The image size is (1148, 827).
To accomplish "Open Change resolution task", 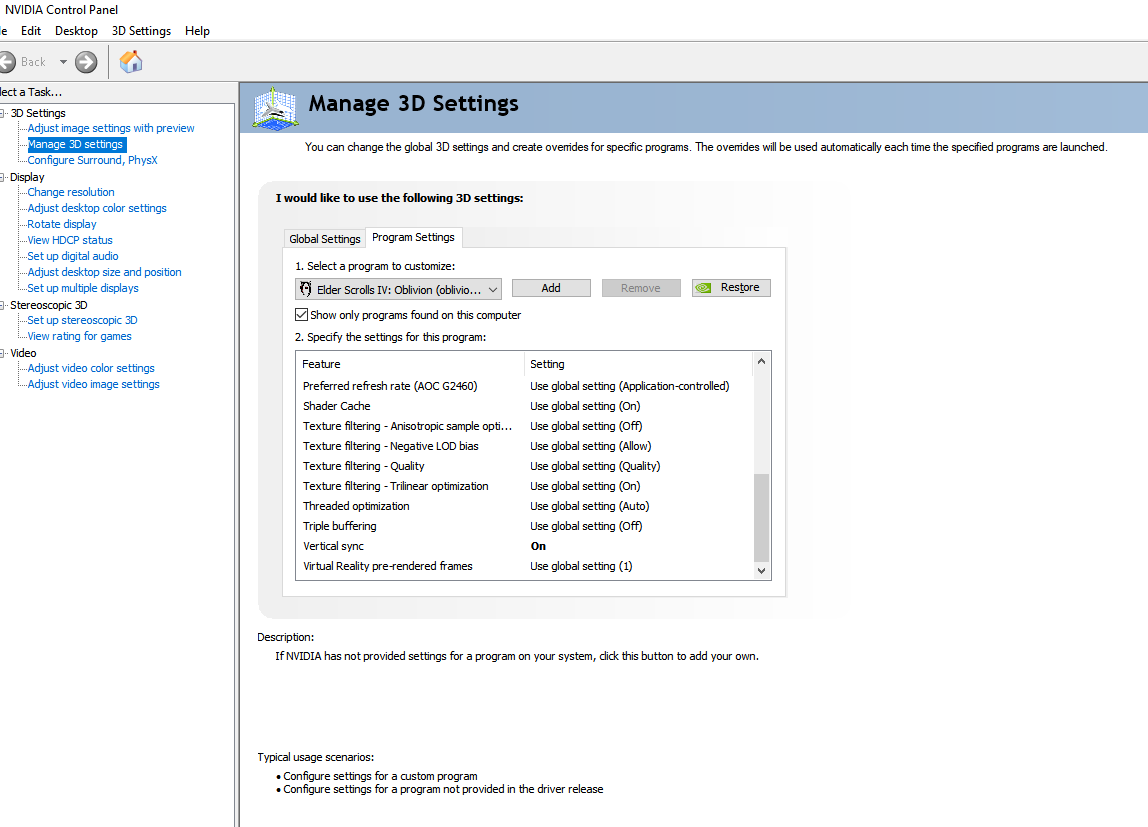I will point(70,192).
